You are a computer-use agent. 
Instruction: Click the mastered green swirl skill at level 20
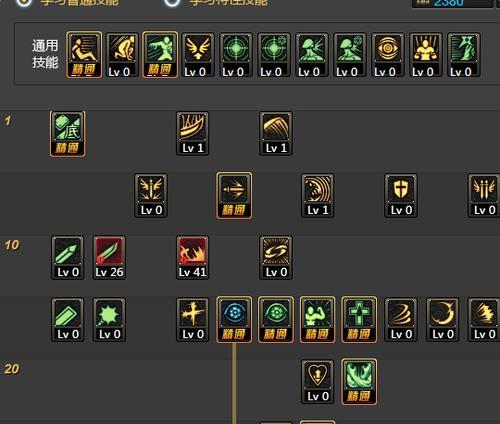[359, 381]
